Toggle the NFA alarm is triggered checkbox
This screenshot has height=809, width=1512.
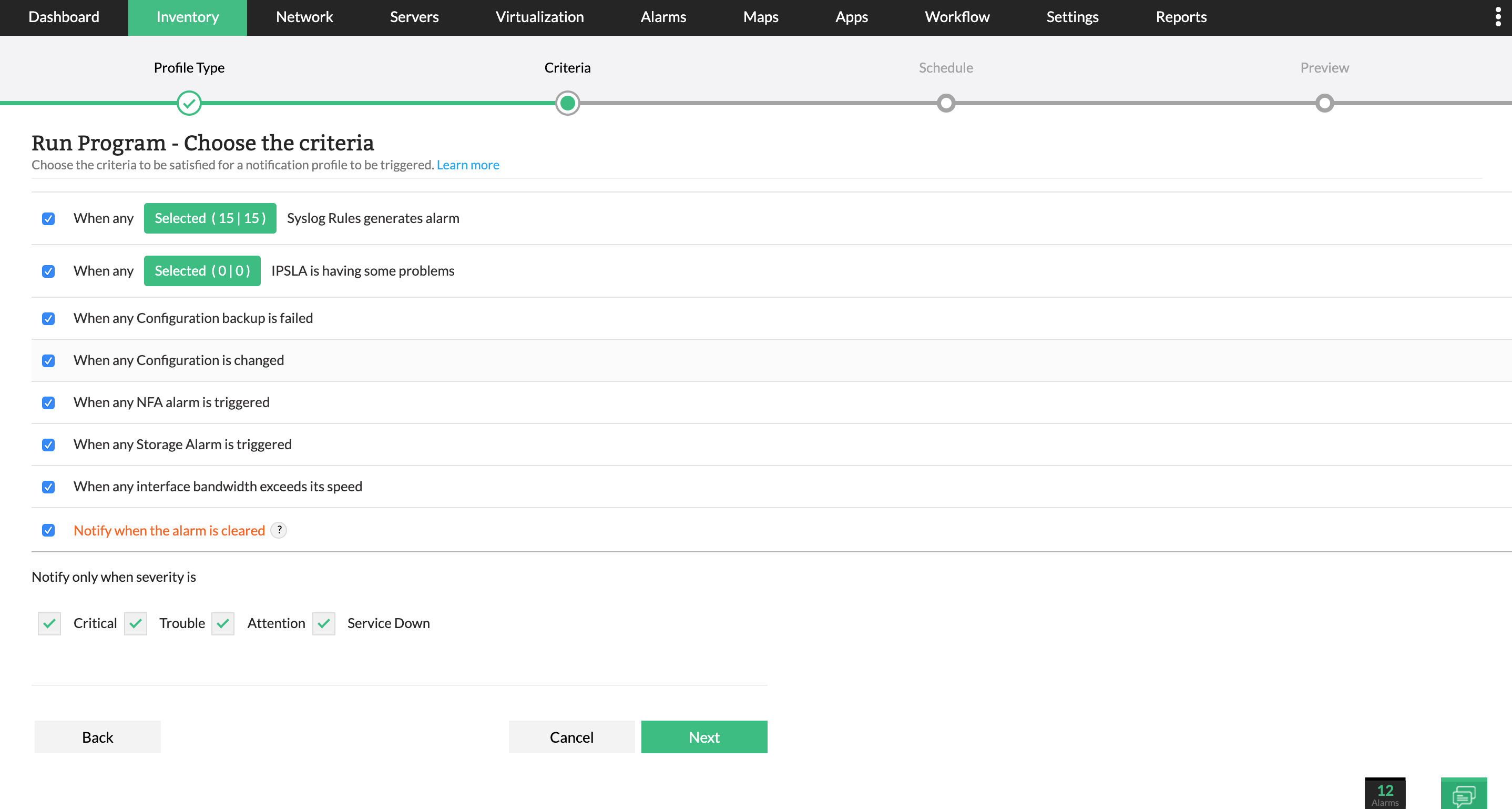(x=48, y=403)
